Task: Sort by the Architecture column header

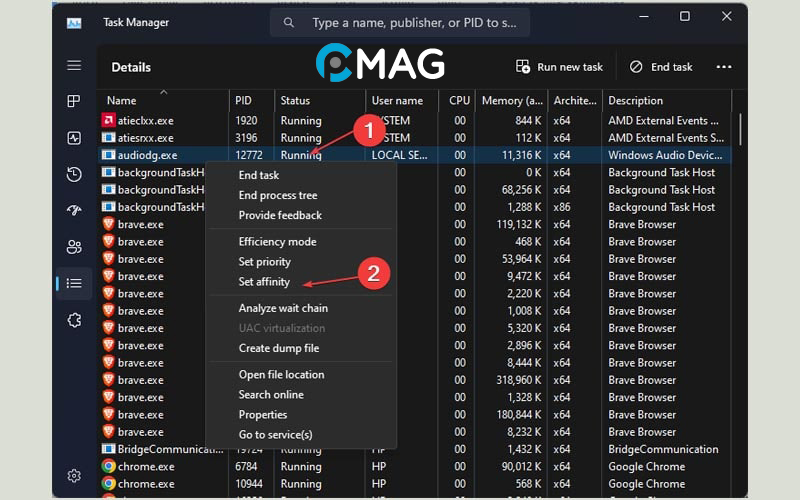Action: [575, 101]
